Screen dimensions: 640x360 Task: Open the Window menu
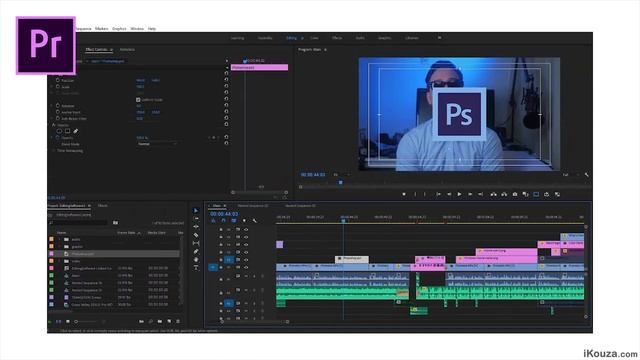click(x=137, y=29)
